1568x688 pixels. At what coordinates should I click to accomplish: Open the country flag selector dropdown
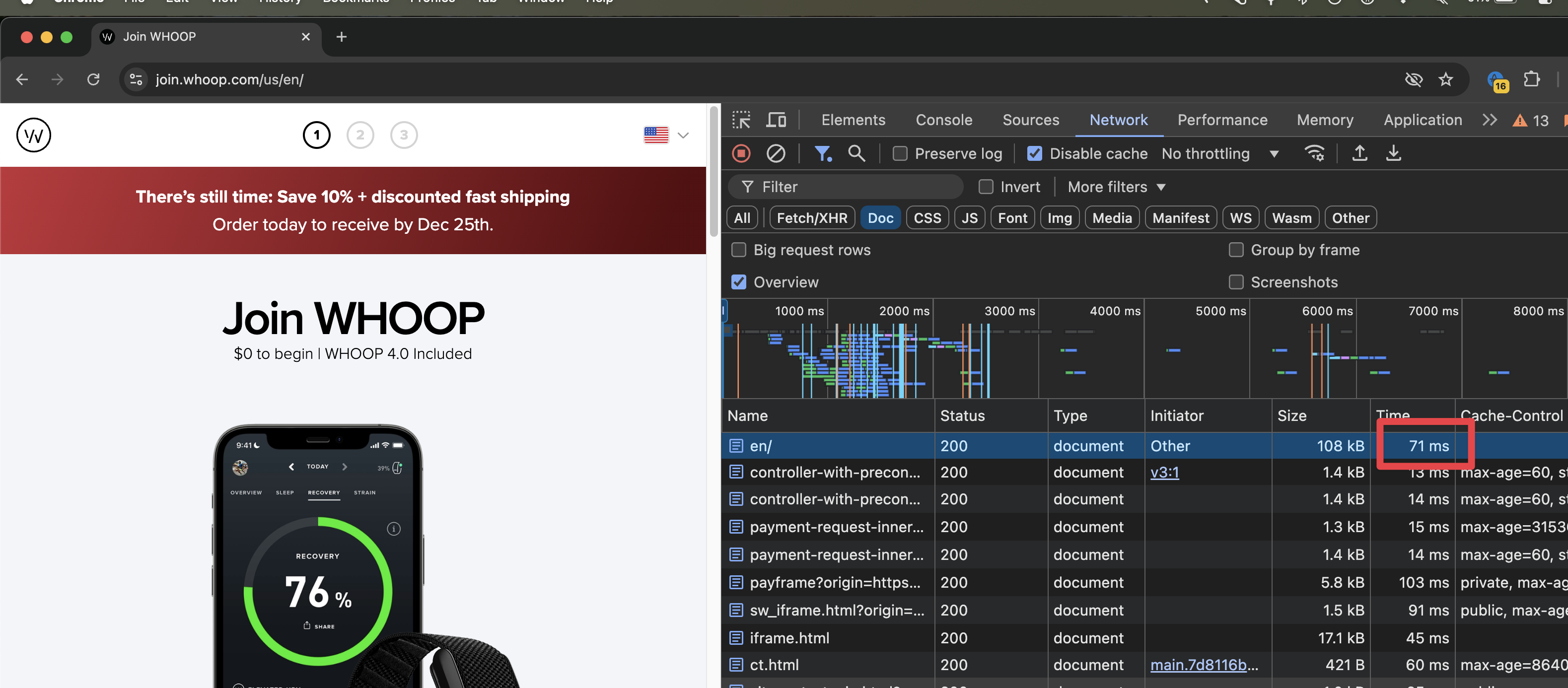click(x=666, y=135)
